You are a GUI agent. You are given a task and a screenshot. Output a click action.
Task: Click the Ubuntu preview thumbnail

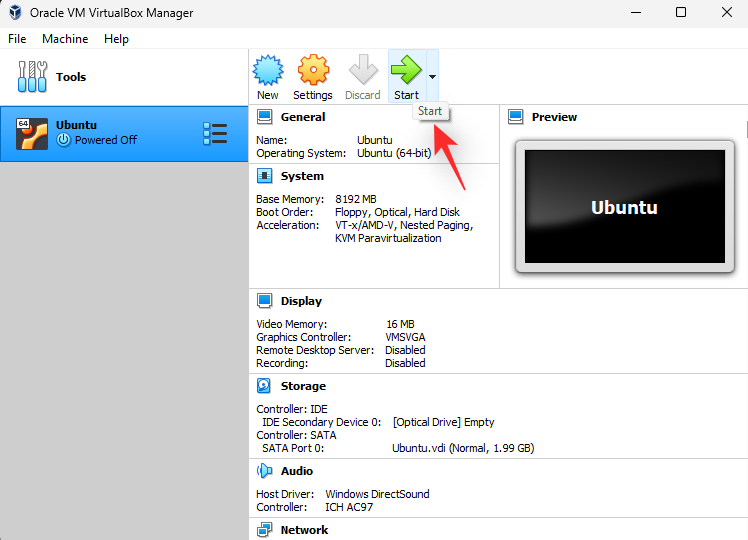click(x=624, y=207)
